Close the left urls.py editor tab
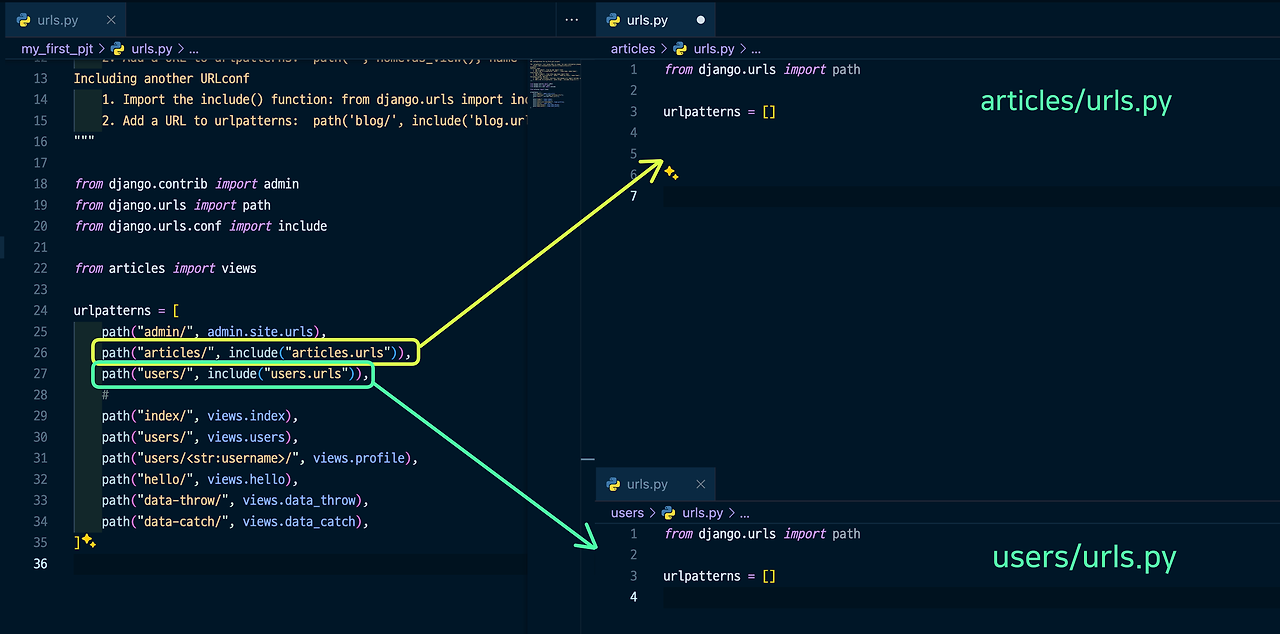 [x=110, y=20]
